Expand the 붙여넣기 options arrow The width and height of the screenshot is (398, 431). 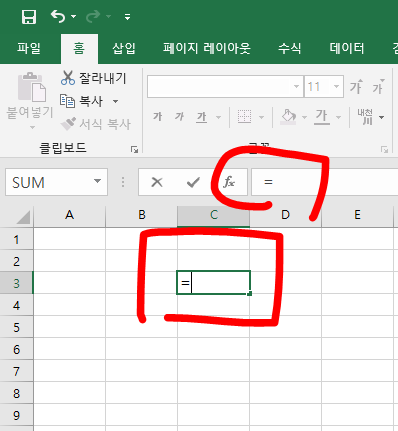point(32,127)
